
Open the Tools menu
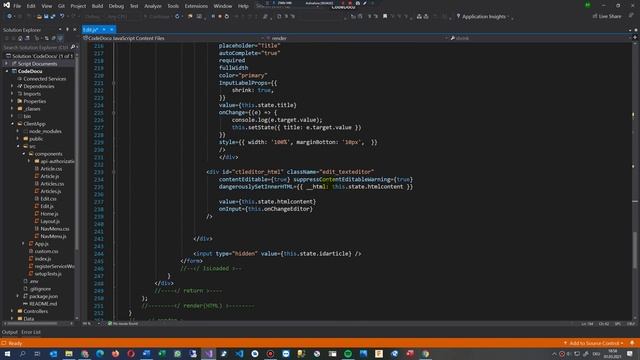[173, 6]
